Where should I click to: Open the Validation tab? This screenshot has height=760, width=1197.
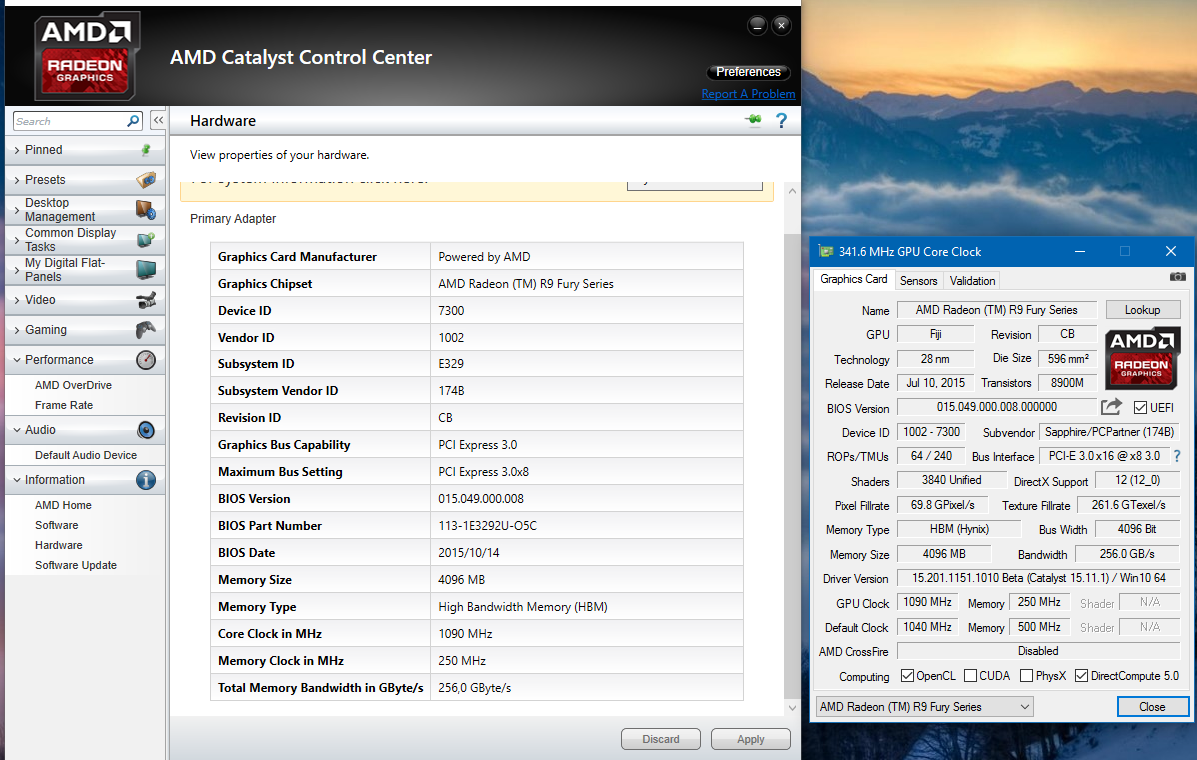pyautogui.click(x=972, y=281)
